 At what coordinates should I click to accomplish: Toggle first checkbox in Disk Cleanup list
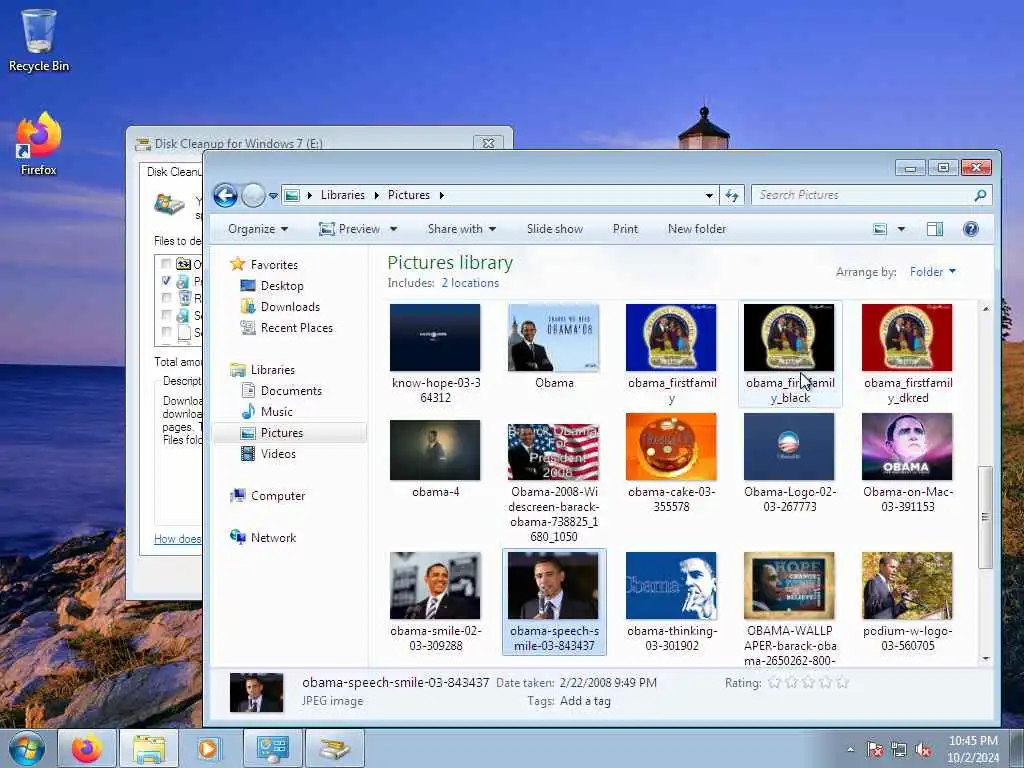pos(166,264)
